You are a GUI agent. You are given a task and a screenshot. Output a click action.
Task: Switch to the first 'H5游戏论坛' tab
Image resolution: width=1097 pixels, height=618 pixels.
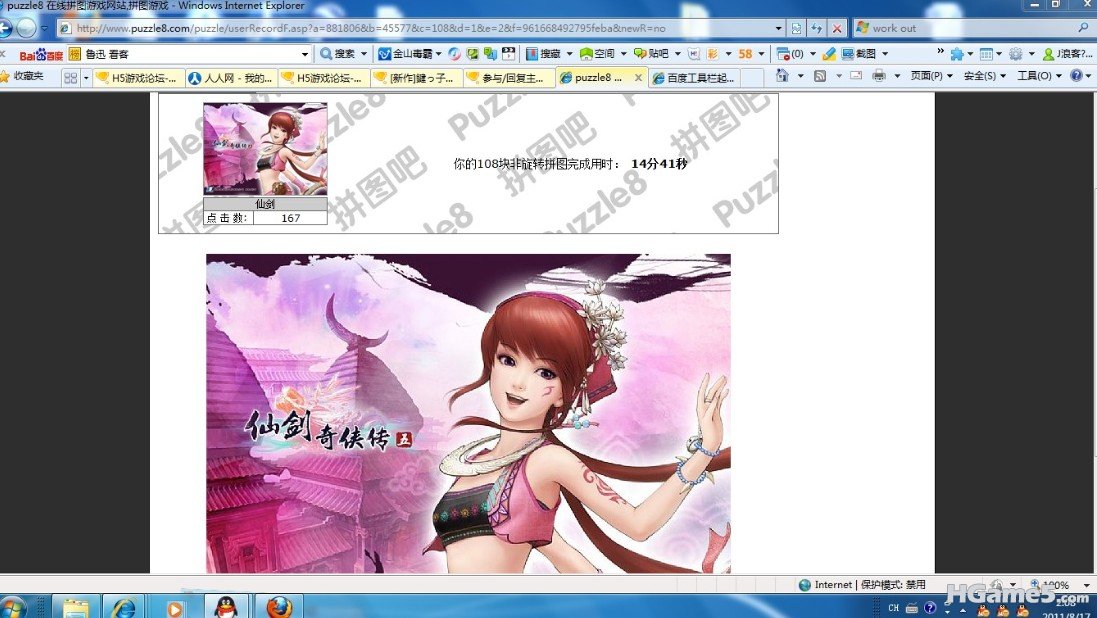(139, 78)
